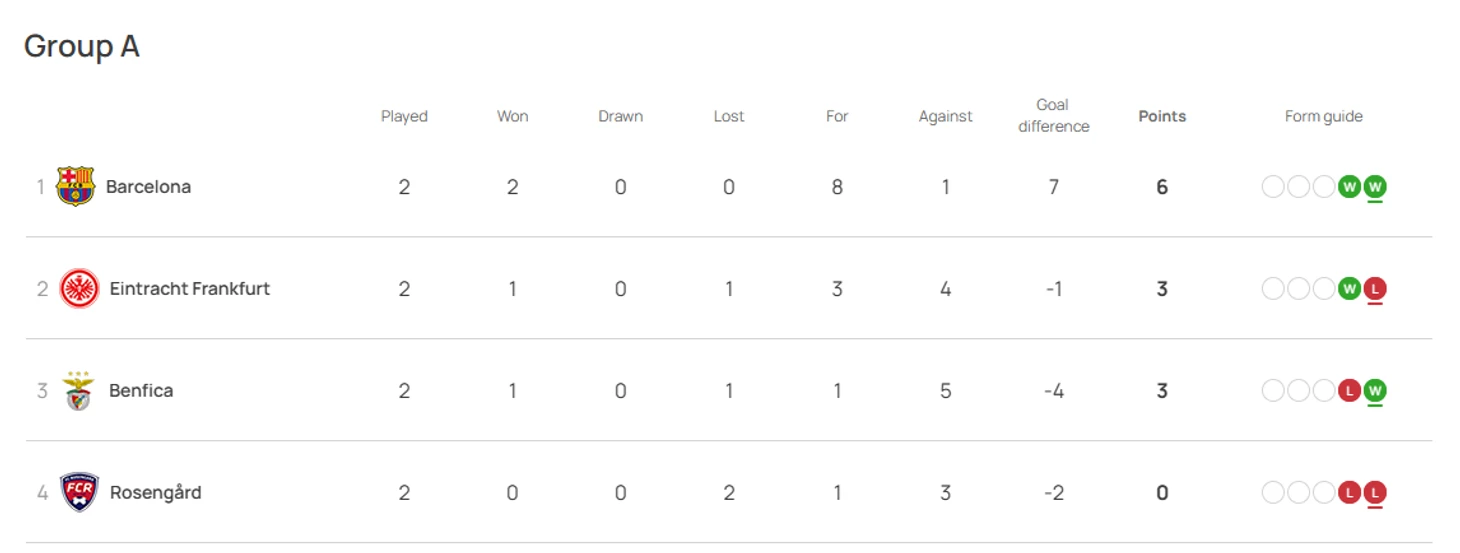This screenshot has height=553, width=1460.
Task: Click the Eintracht Frankfurt club crest
Action: coord(79,289)
